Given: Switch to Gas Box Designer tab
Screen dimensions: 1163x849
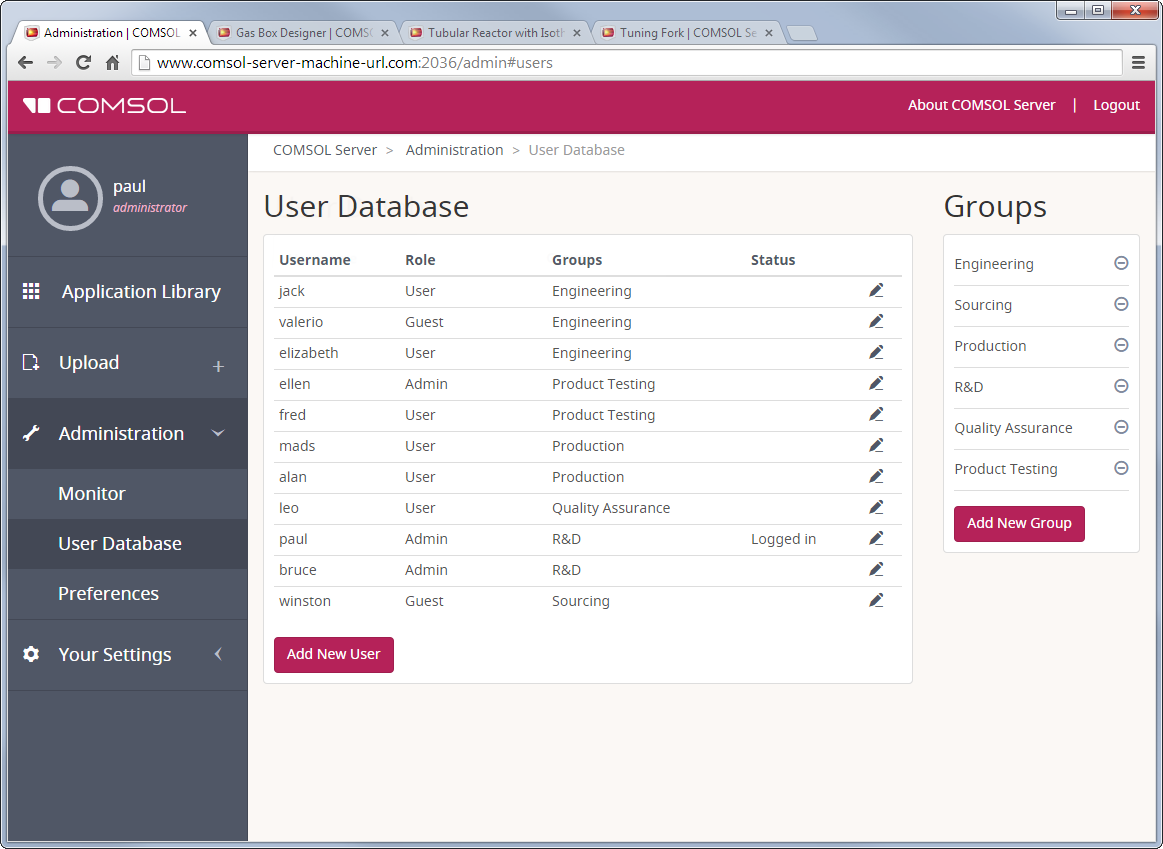Looking at the screenshot, I should 304,33.
